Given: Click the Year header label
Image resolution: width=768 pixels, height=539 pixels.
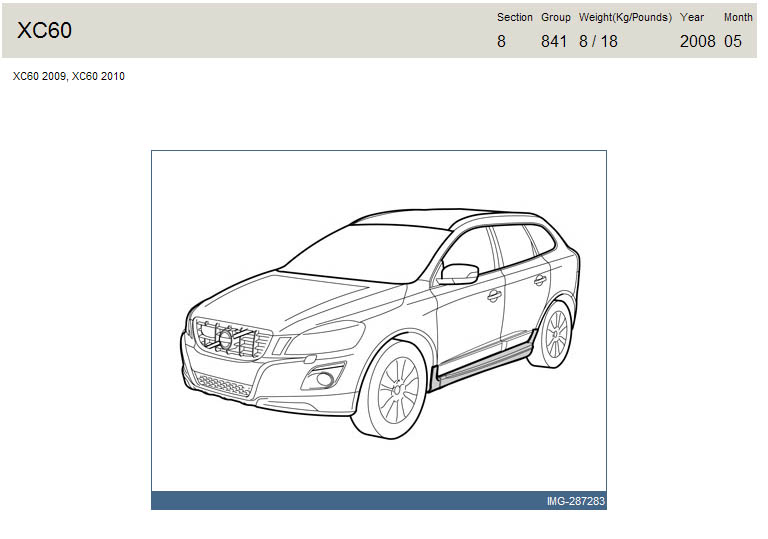Looking at the screenshot, I should [692, 17].
